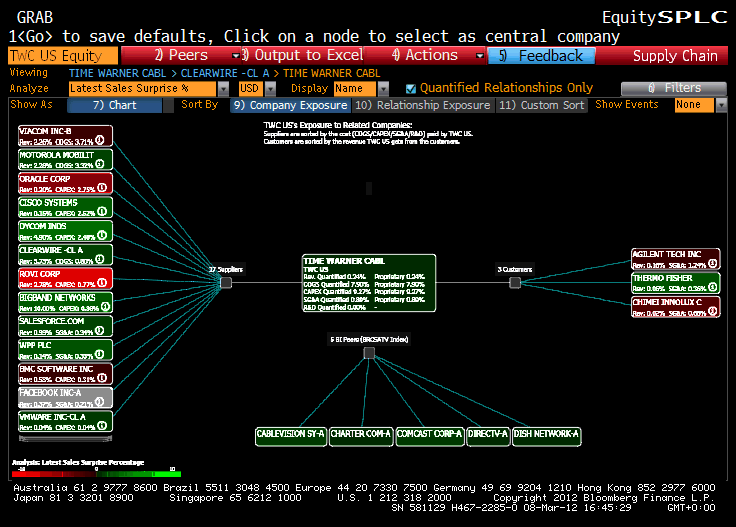Select the ORACLE CORP supplier node
Image resolution: width=736 pixels, height=527 pixels.
(x=65, y=183)
